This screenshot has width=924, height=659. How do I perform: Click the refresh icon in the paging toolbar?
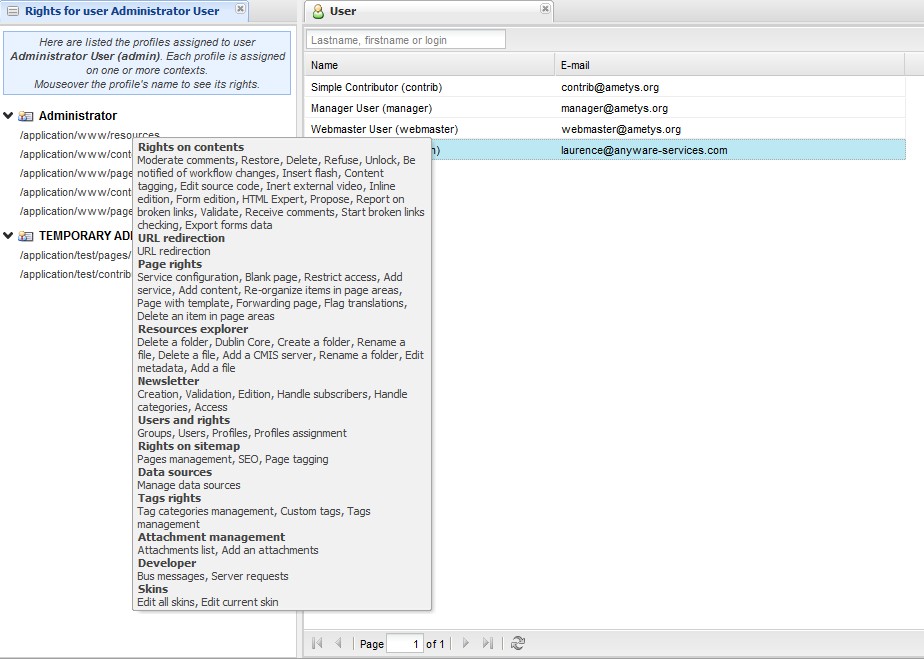(517, 644)
